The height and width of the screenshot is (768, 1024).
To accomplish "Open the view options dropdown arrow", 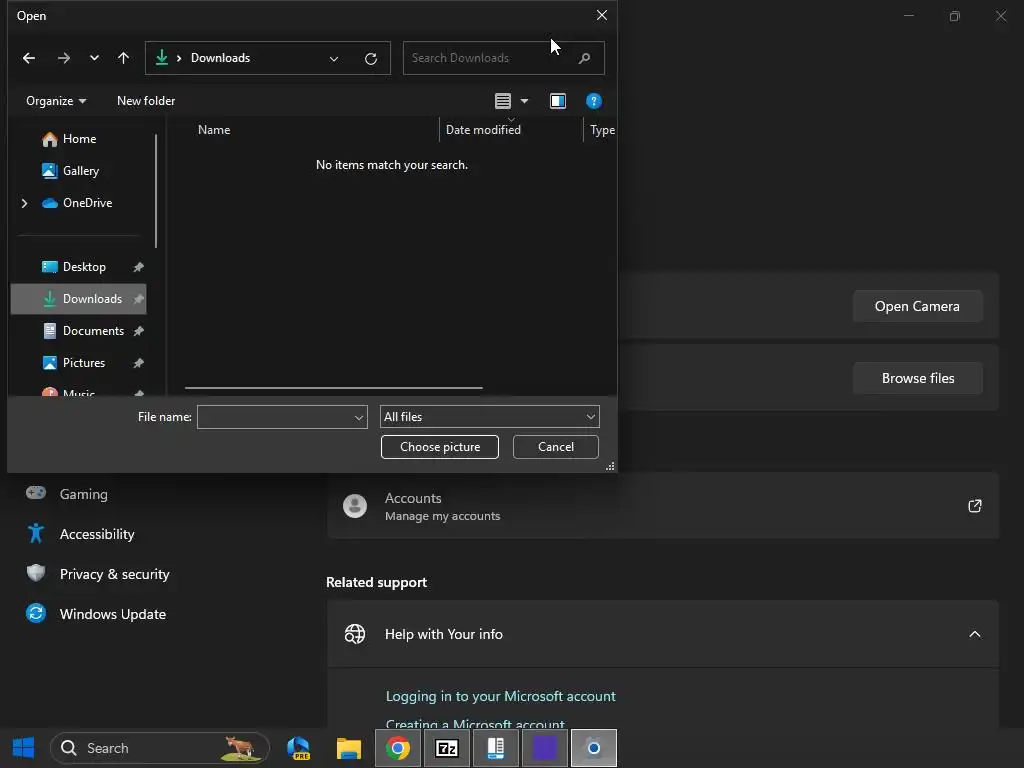I will click(x=524, y=101).
